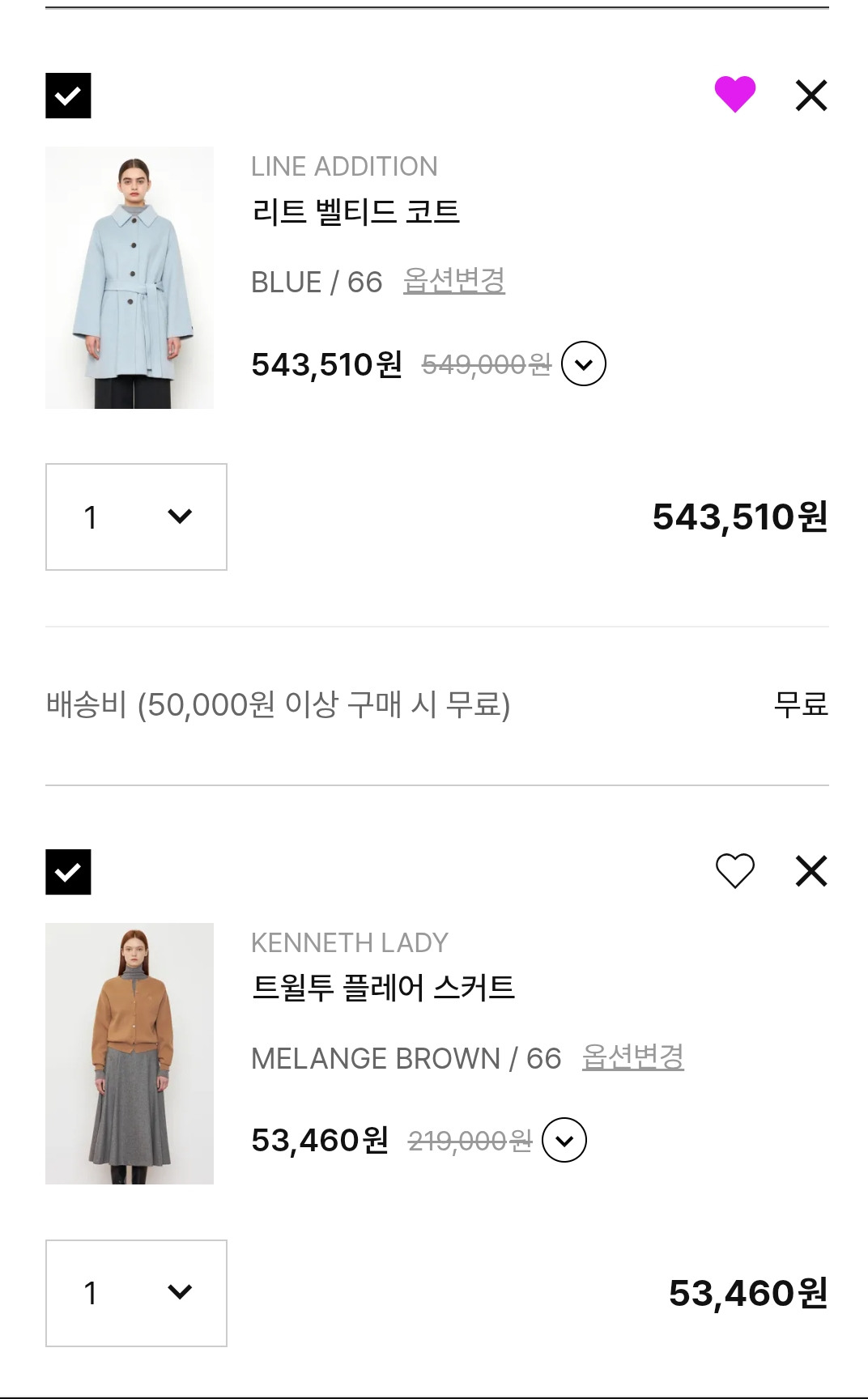This screenshot has height=1399, width=868.
Task: Click the coat's 543,510원 sale price
Action: [x=326, y=364]
